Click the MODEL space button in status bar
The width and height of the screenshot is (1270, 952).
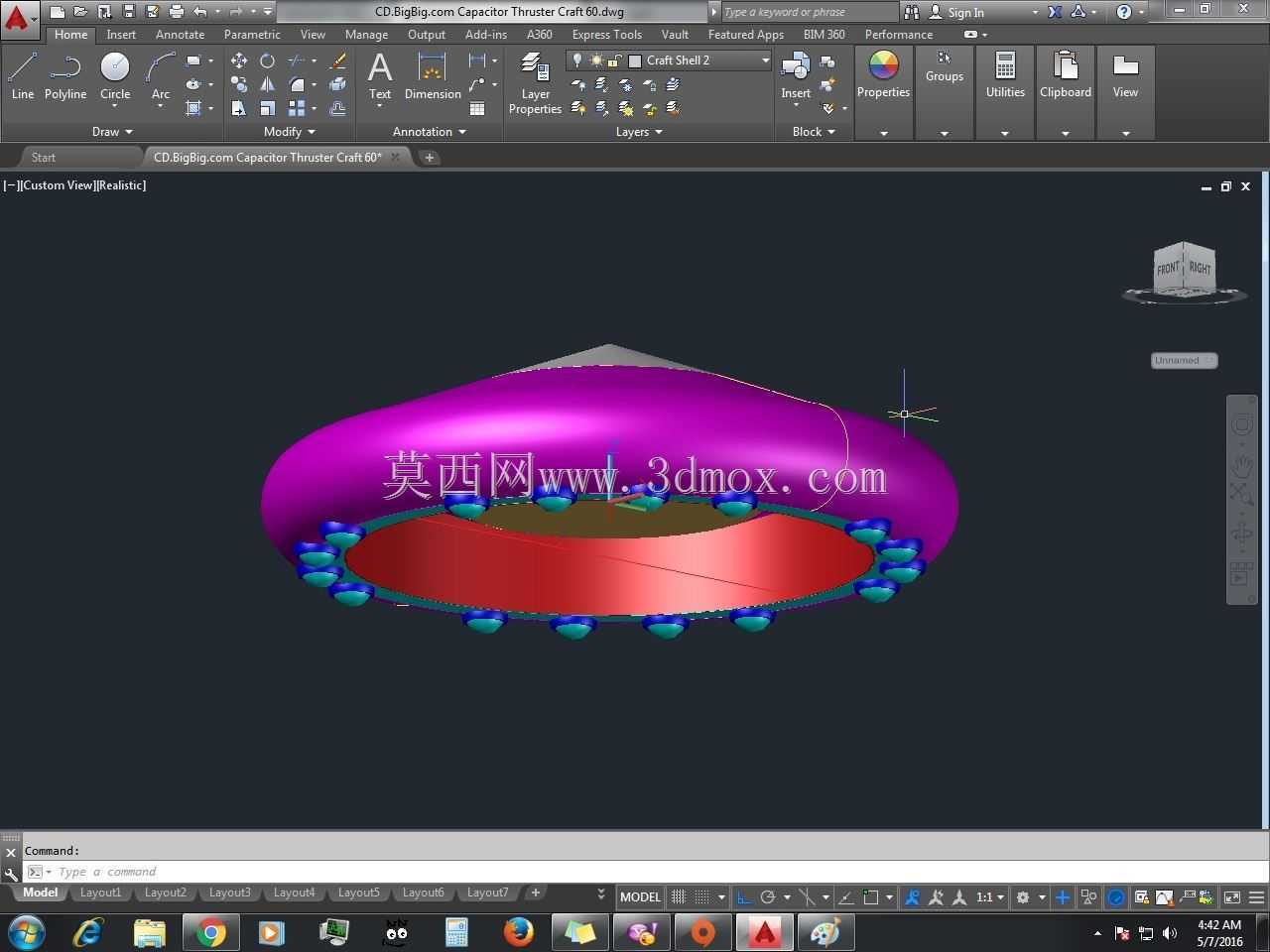(x=640, y=896)
